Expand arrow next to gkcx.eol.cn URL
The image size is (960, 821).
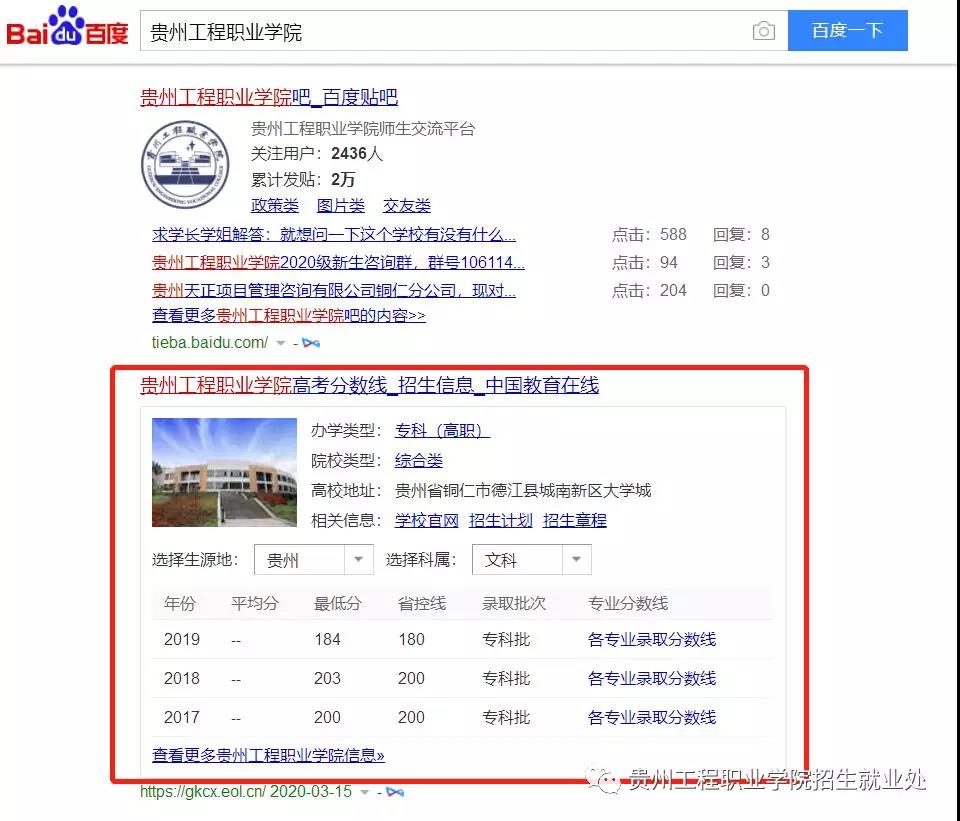(365, 792)
